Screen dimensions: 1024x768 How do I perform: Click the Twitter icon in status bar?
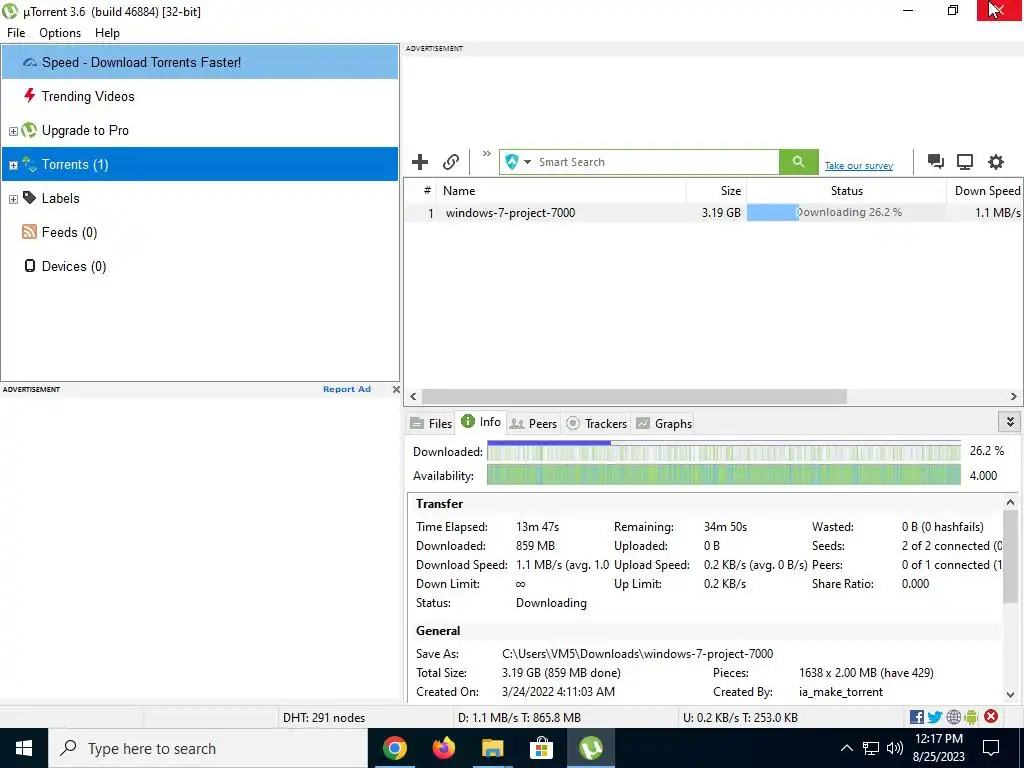point(935,717)
